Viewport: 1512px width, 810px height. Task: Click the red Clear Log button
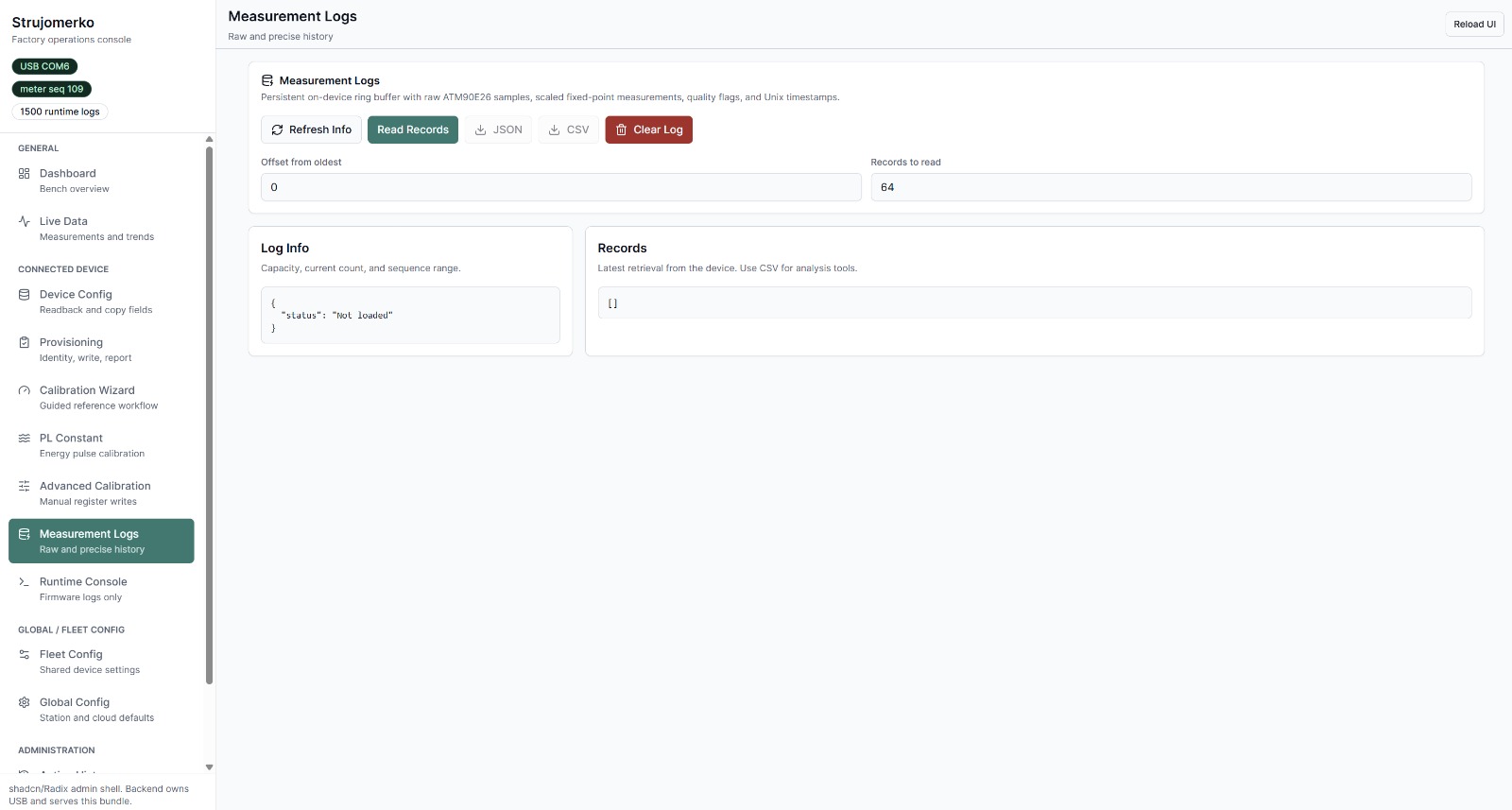[x=649, y=130]
